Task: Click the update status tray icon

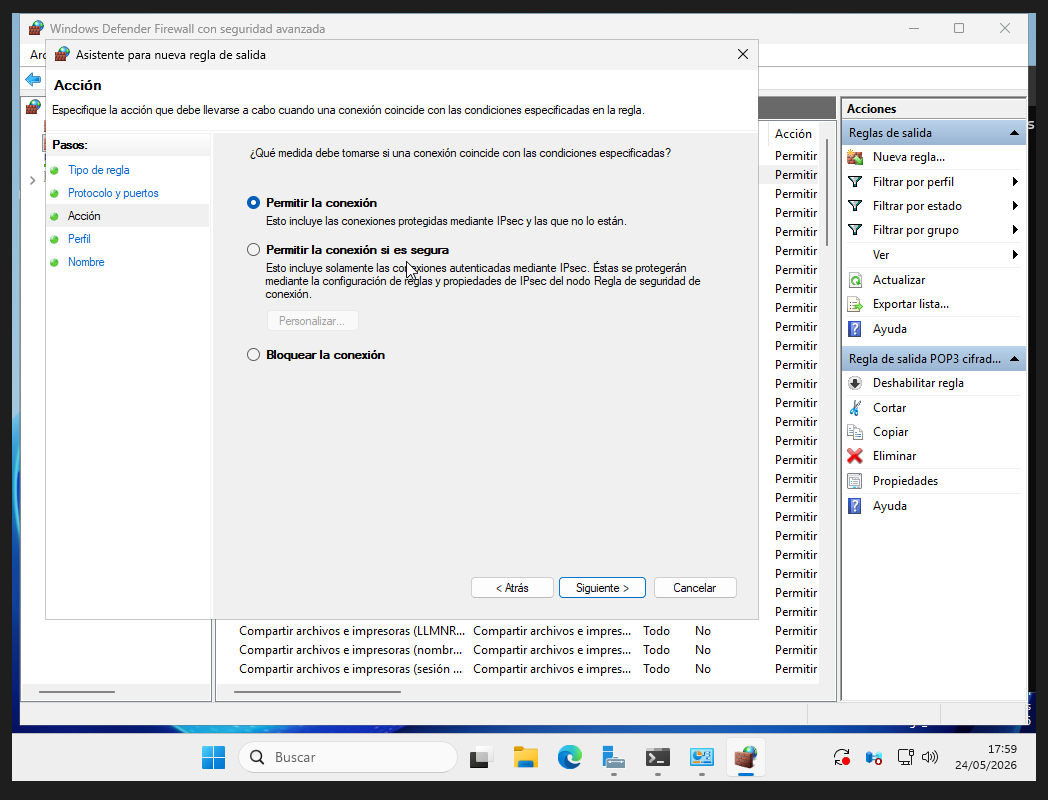Action: (x=841, y=757)
